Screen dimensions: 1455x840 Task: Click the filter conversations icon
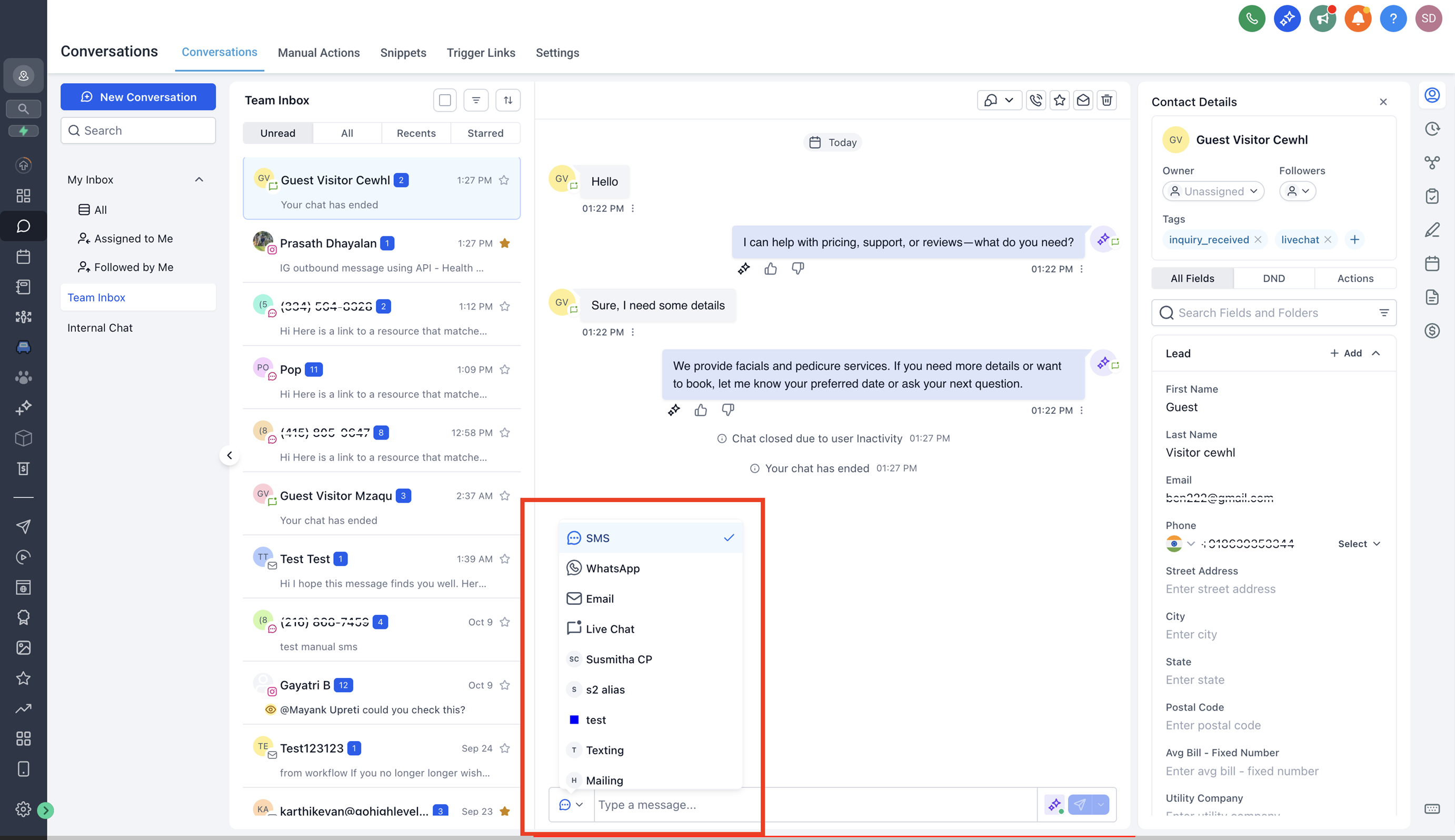[476, 101]
